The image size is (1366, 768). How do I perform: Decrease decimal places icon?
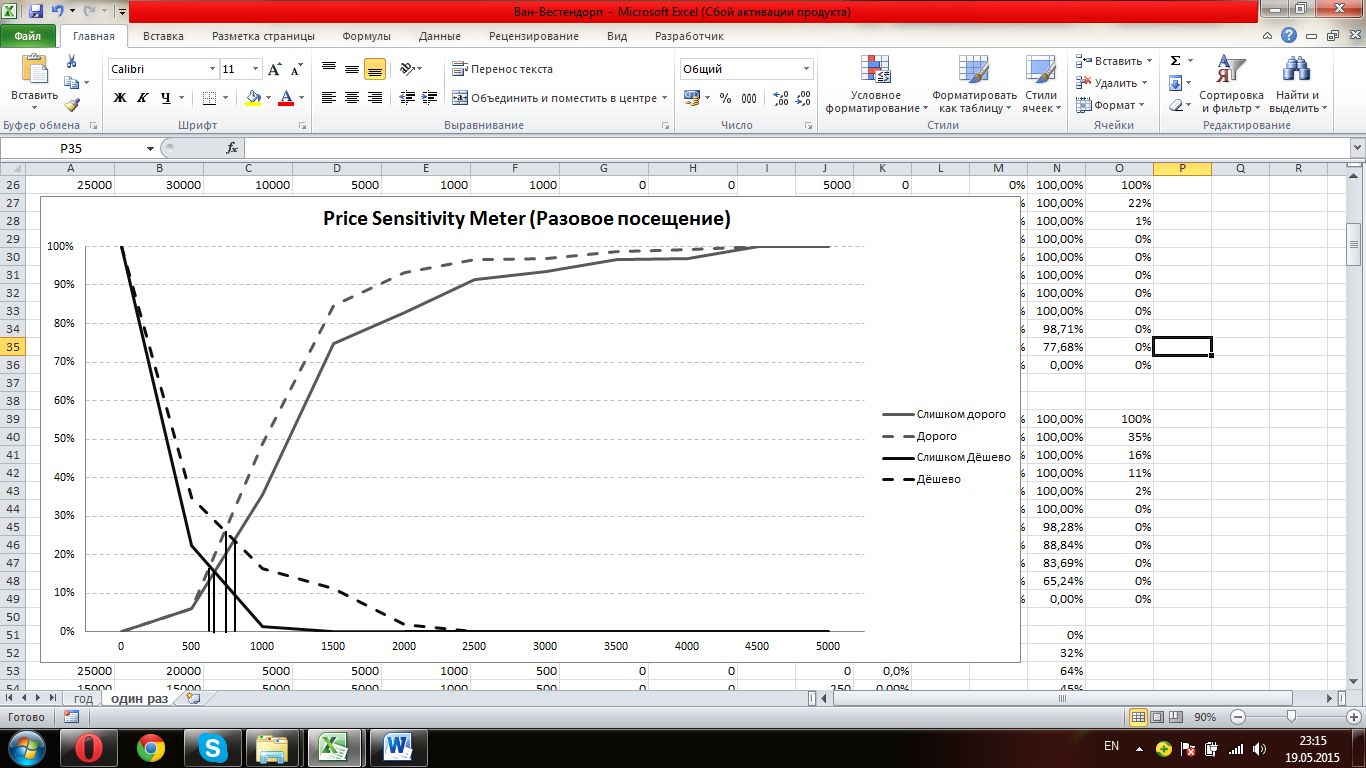point(805,98)
